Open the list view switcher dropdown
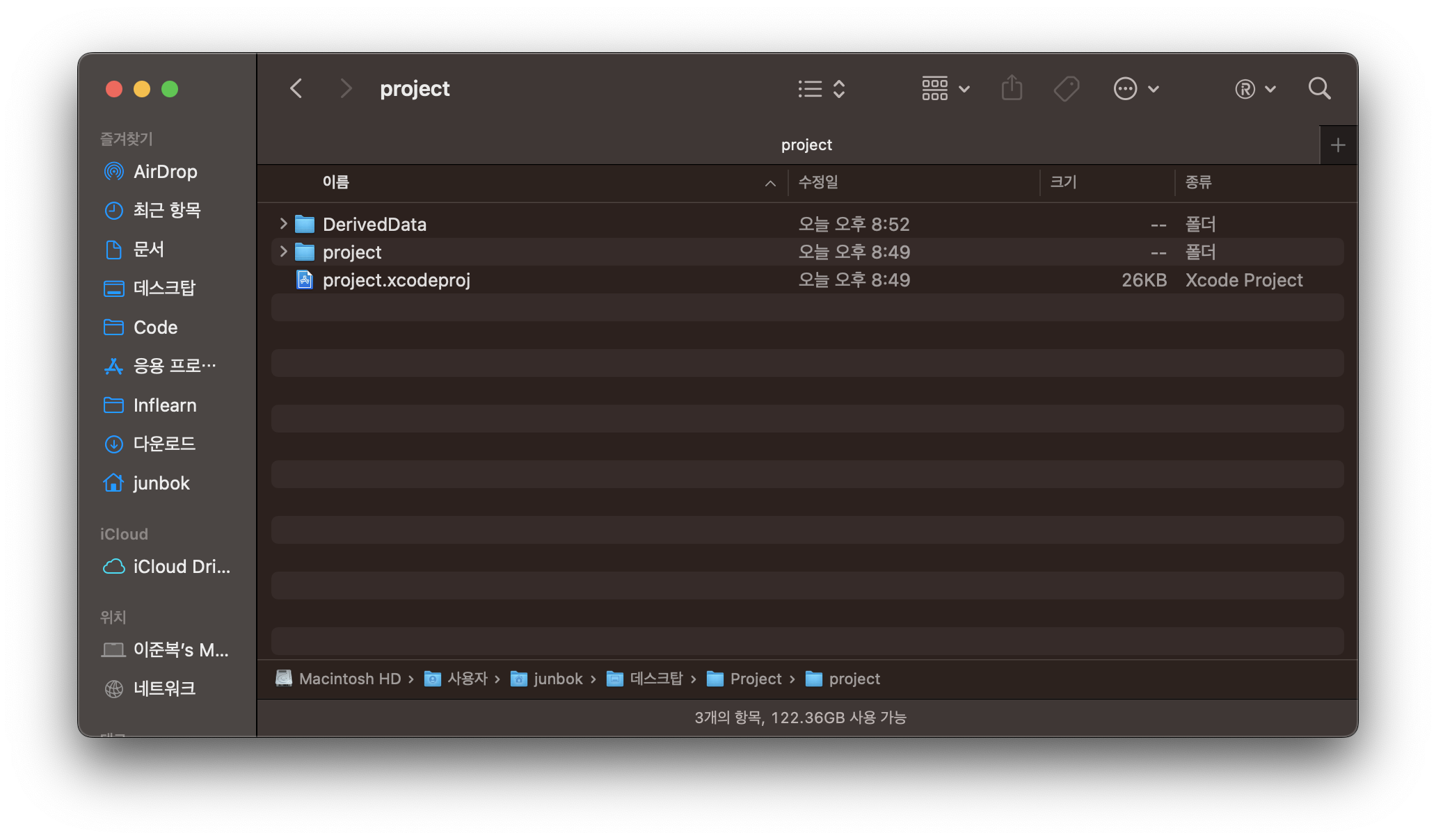 821,89
